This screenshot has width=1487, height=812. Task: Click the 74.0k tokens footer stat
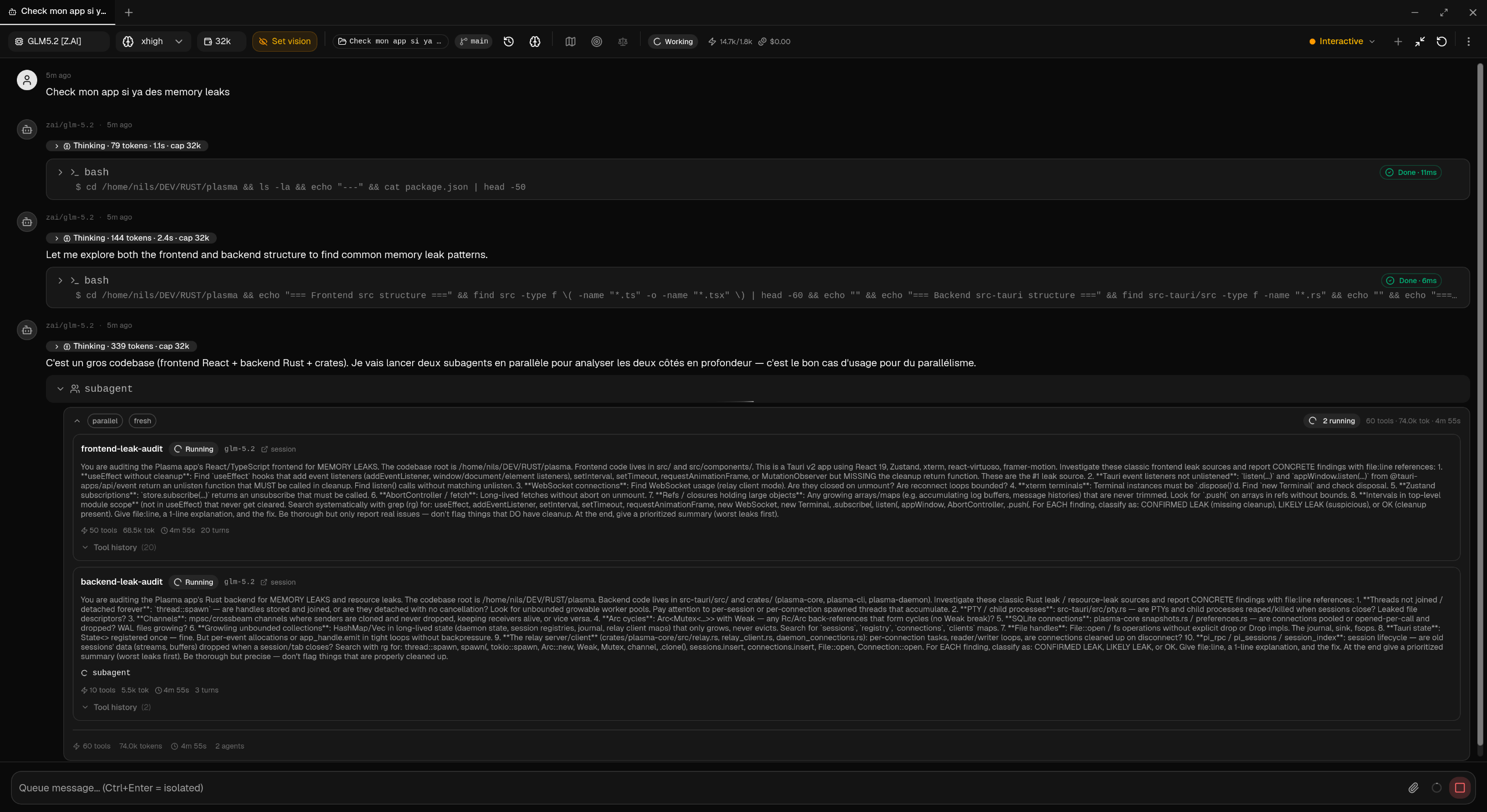pos(141,746)
